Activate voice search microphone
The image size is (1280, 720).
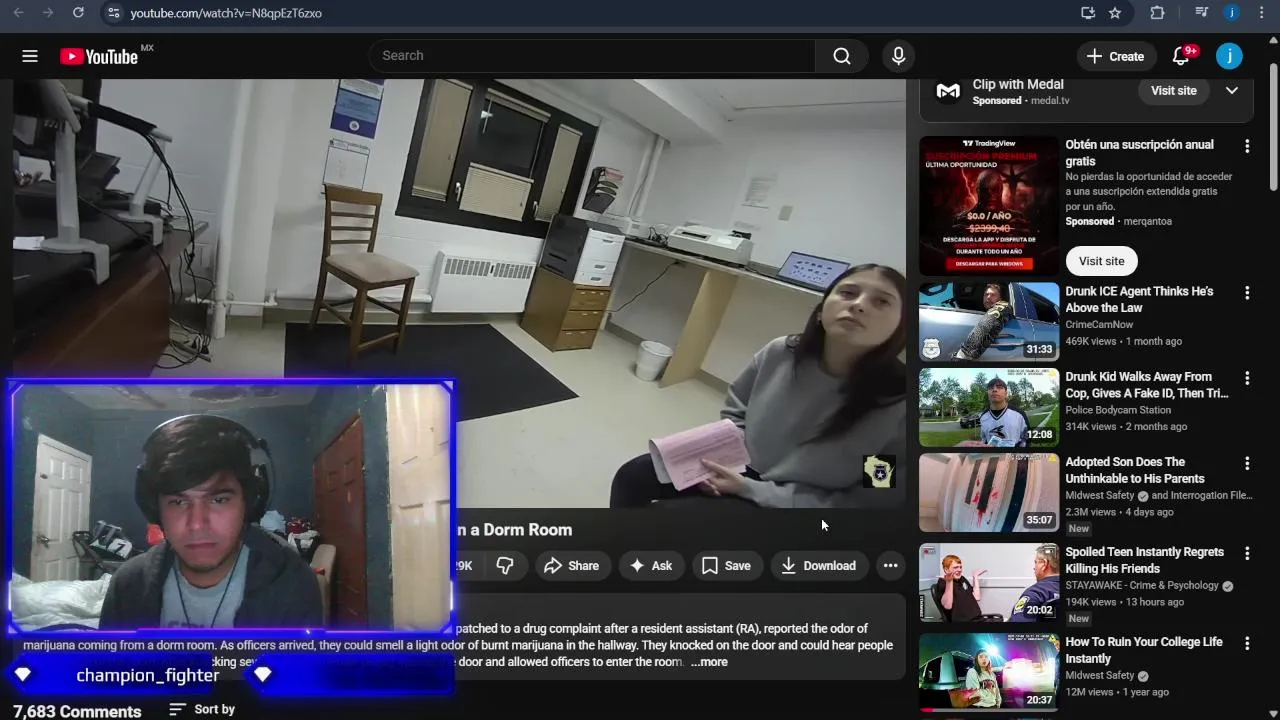tap(898, 56)
